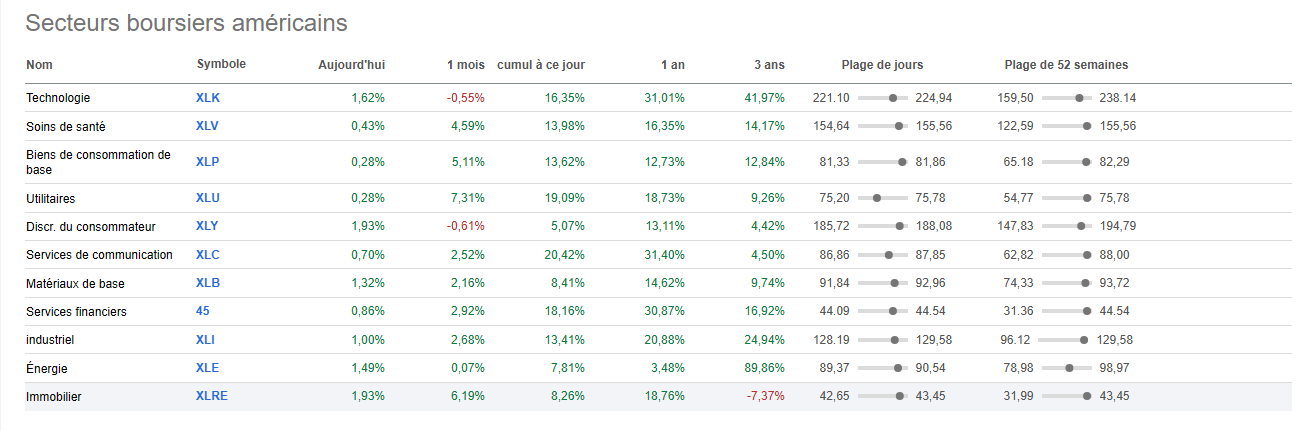
Task: Sort by the 1 mois column header
Action: [465, 65]
